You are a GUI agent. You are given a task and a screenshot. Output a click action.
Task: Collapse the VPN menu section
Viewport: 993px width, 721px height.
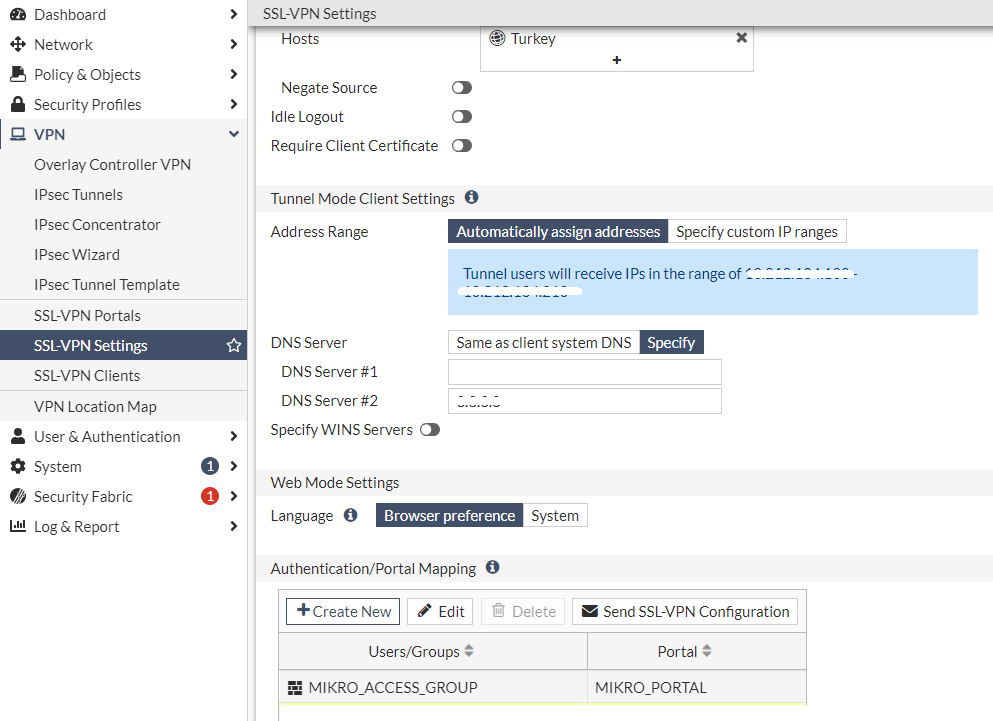tap(233, 135)
